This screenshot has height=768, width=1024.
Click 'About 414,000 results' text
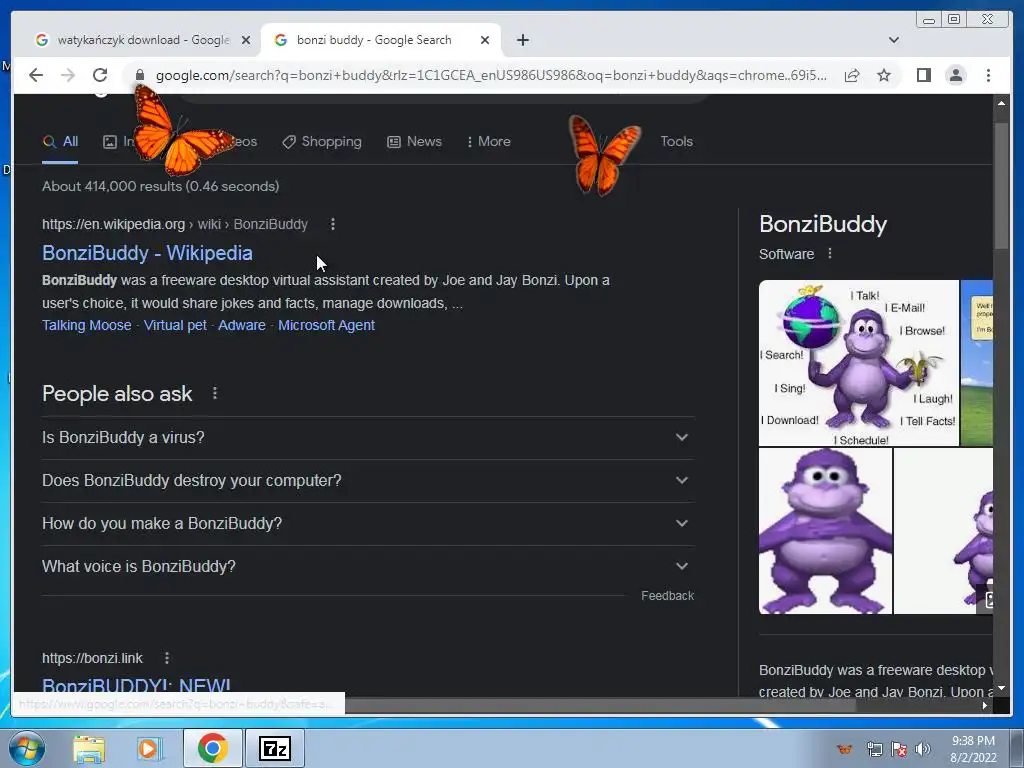point(161,186)
